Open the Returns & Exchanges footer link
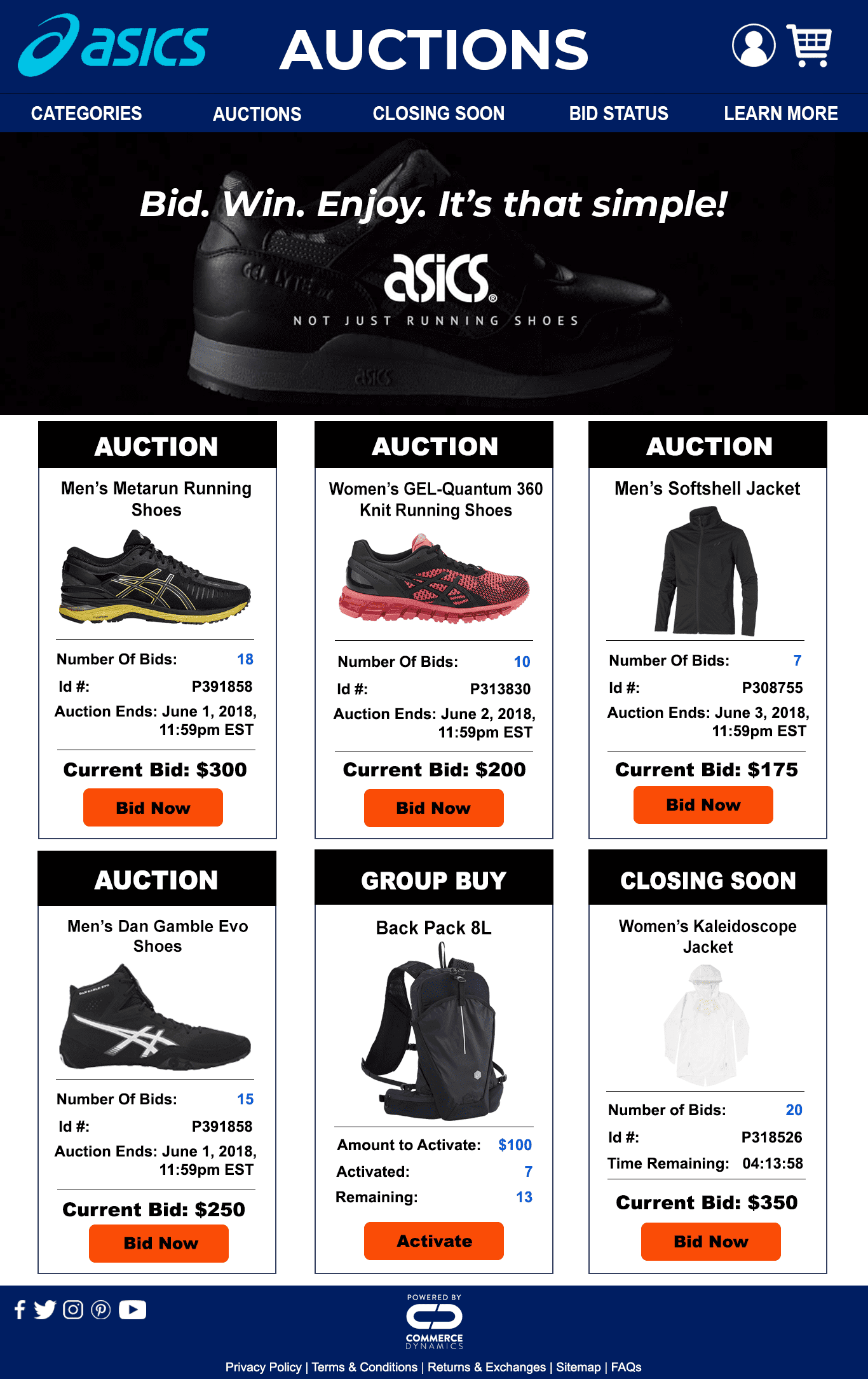The height and width of the screenshot is (1379, 868). point(487,1367)
